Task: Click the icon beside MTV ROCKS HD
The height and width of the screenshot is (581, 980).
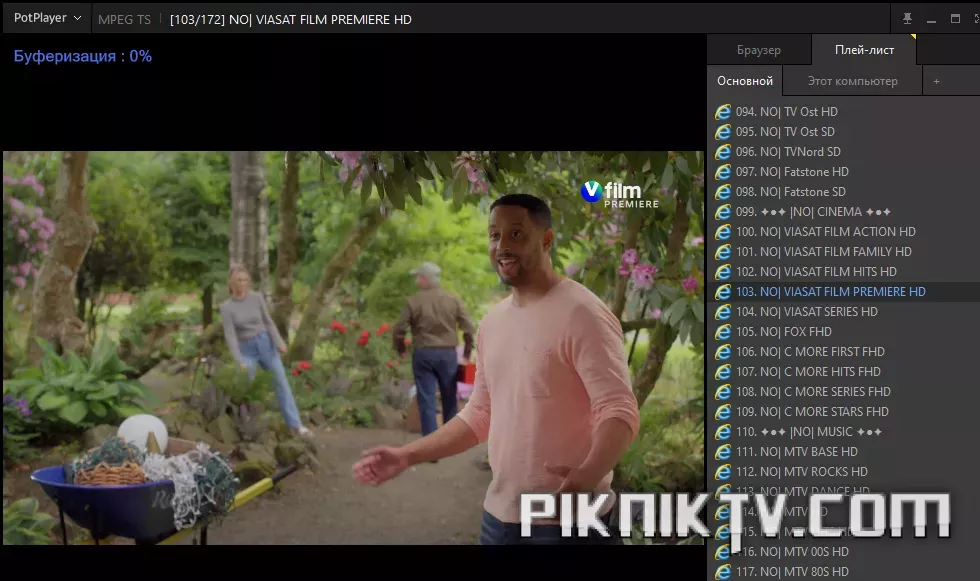Action: coord(723,472)
